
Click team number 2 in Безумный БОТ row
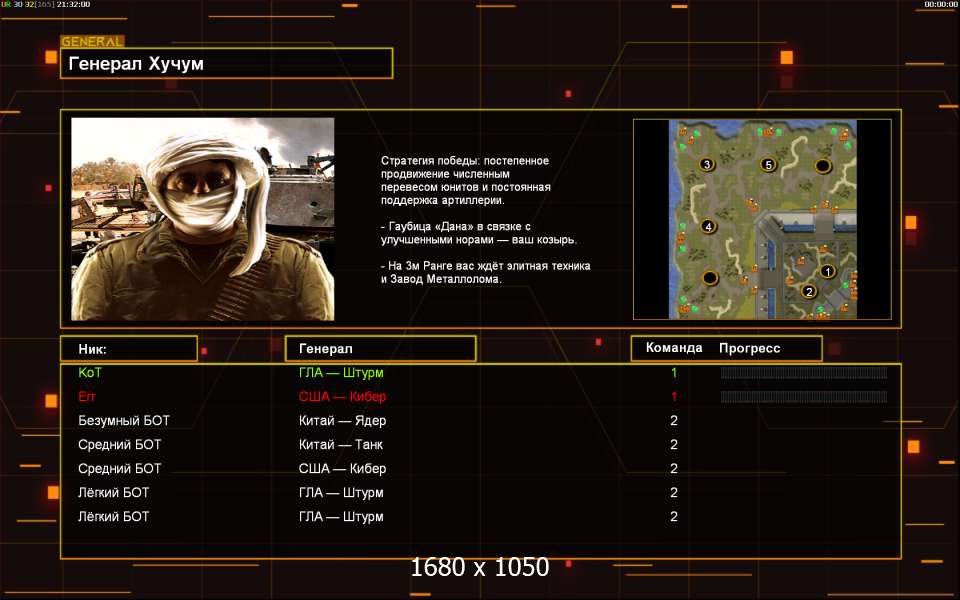coord(674,421)
